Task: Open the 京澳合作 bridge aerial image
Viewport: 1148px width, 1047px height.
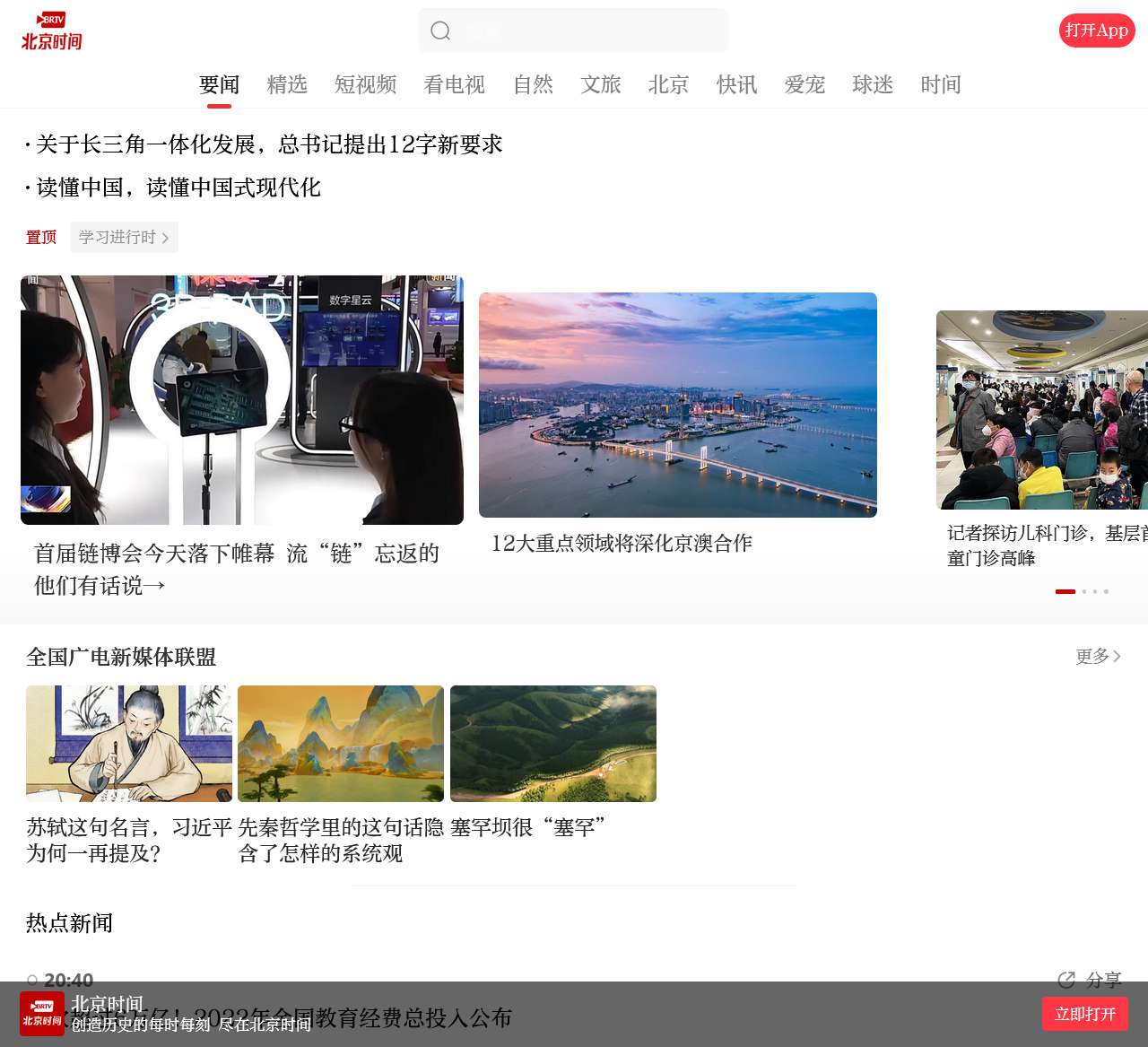Action: click(x=678, y=405)
